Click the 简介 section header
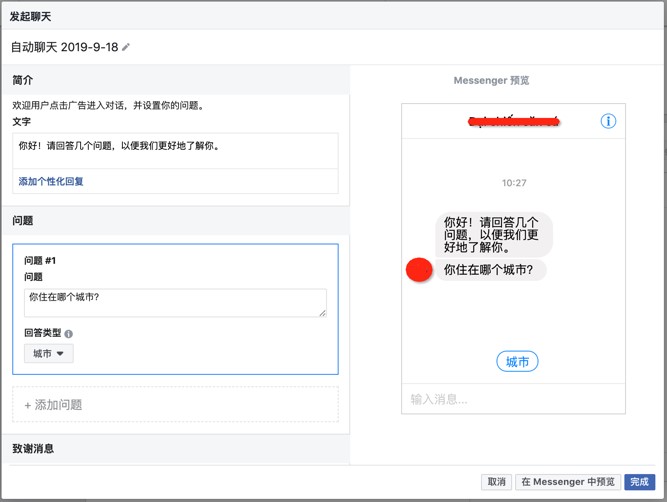Screen dimensions: 667x502 tap(175, 80)
